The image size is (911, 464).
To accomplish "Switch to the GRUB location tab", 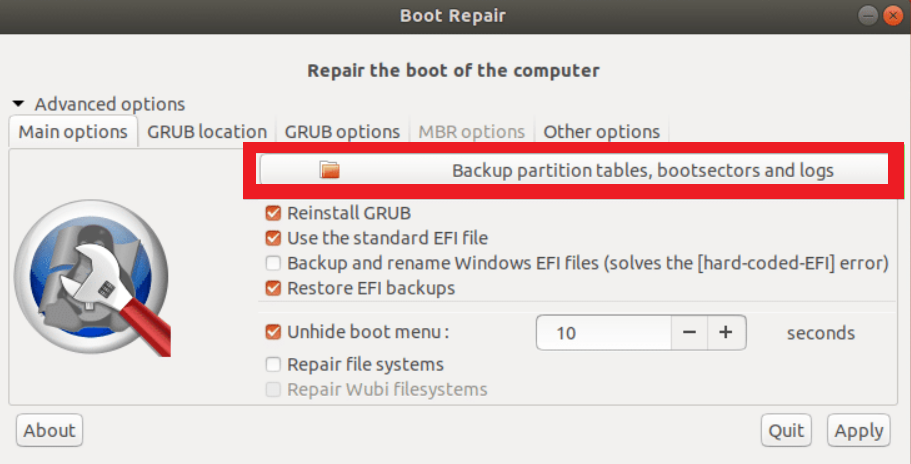I will [x=207, y=132].
